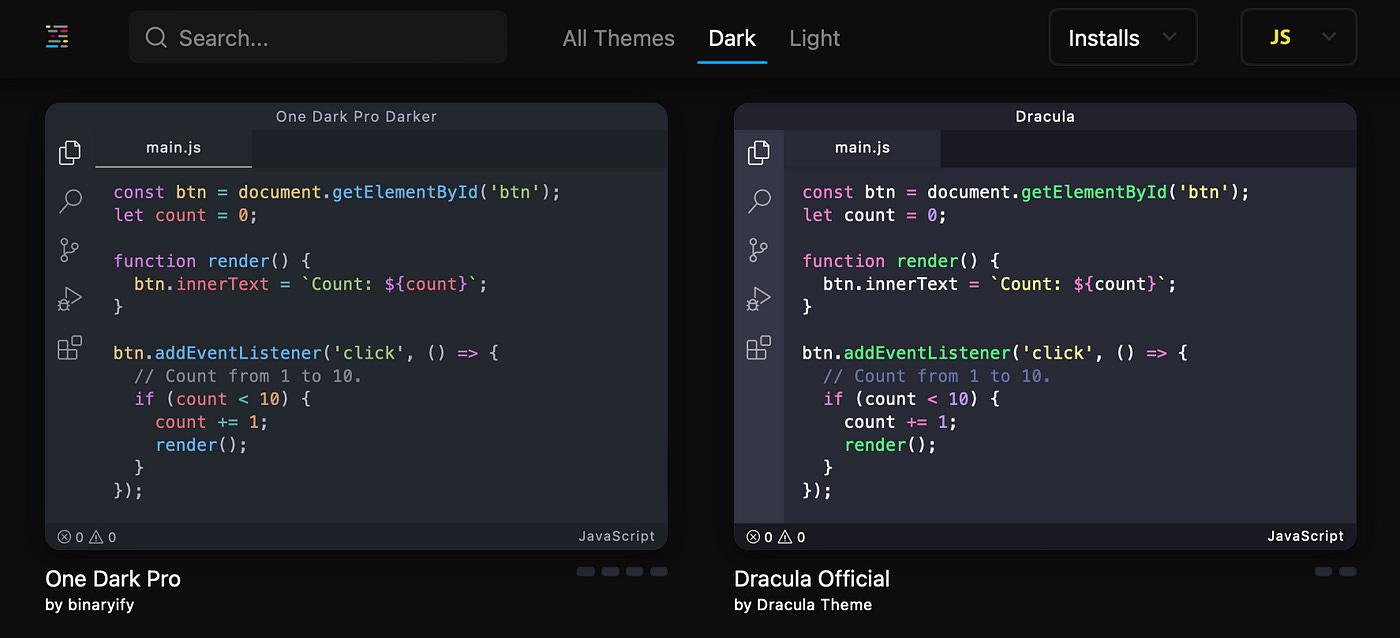This screenshot has width=1400, height=638.
Task: Open the Dracula Official theme link
Action: (812, 579)
